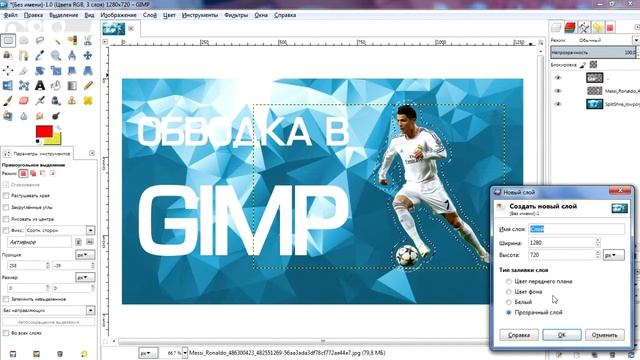Viewport: 640px width, 360px height.
Task: Click the Отменить cancel button
Action: [x=604, y=335]
